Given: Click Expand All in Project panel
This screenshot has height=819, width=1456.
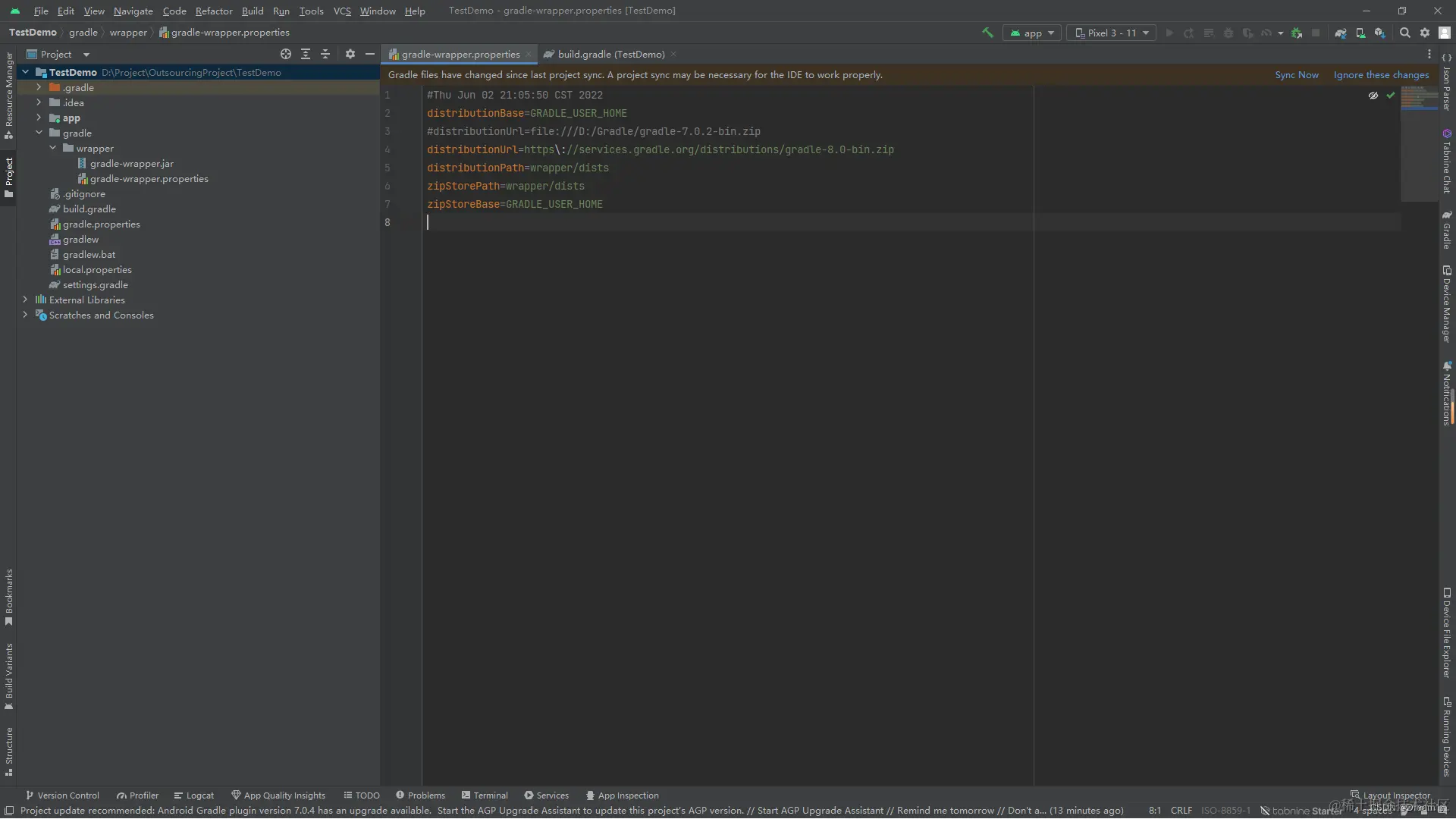Looking at the screenshot, I should (x=306, y=54).
